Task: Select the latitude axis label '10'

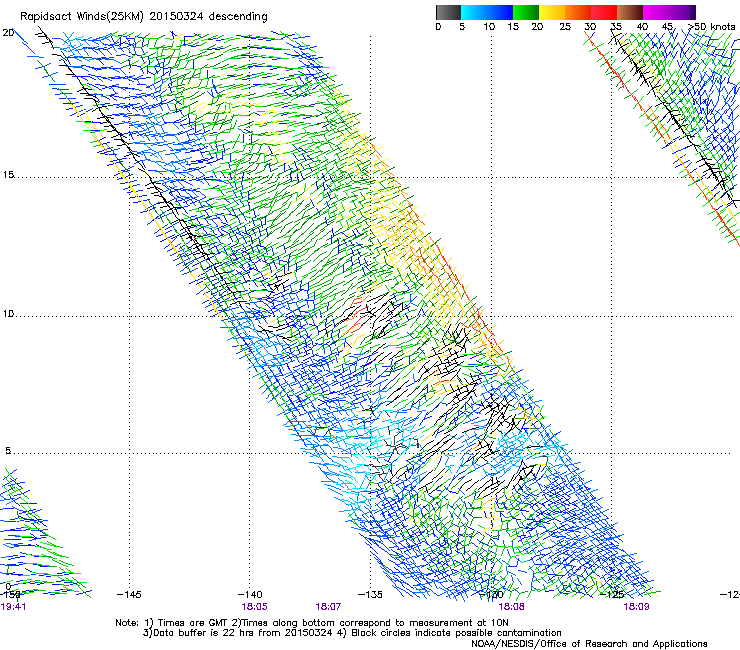Action: pyautogui.click(x=8, y=314)
